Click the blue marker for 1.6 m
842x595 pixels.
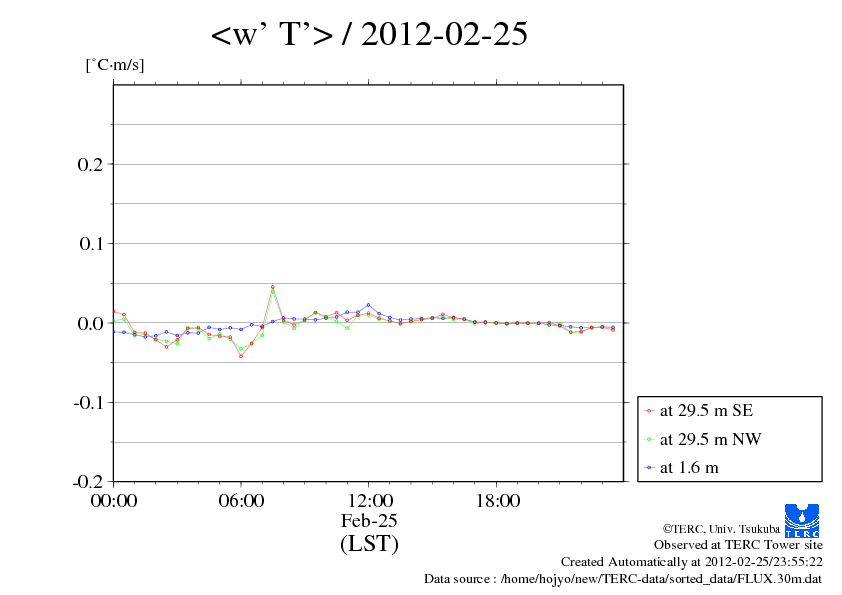650,467
